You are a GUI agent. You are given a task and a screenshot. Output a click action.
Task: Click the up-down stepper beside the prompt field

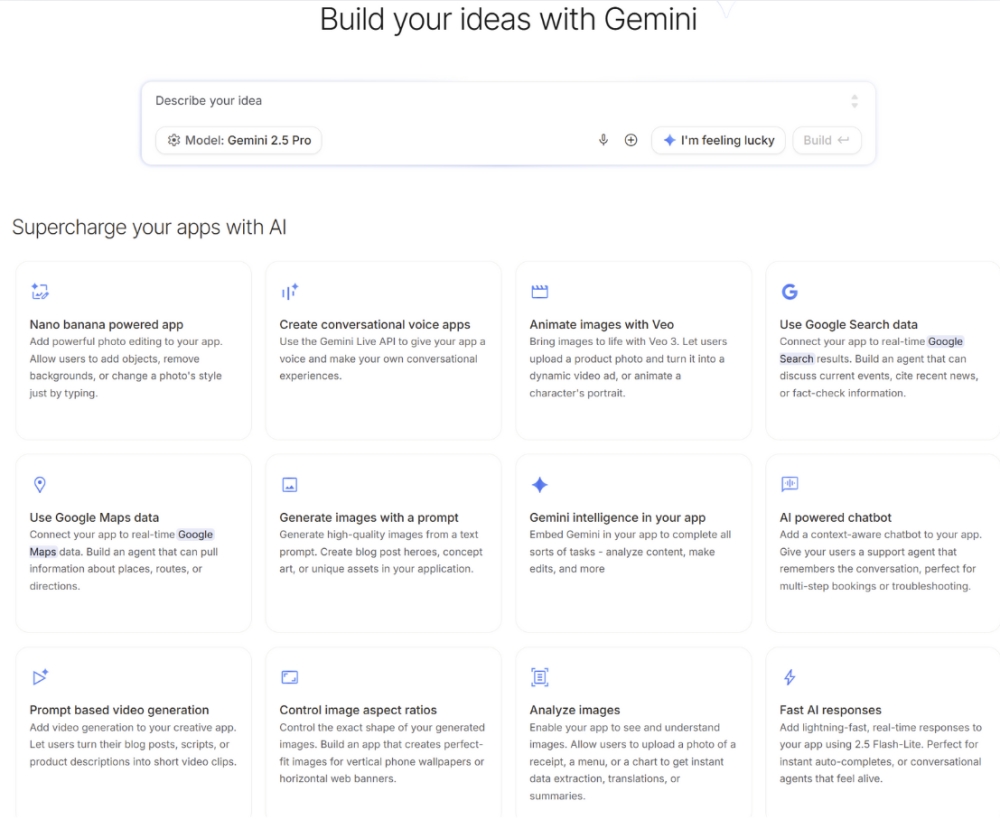(x=855, y=100)
